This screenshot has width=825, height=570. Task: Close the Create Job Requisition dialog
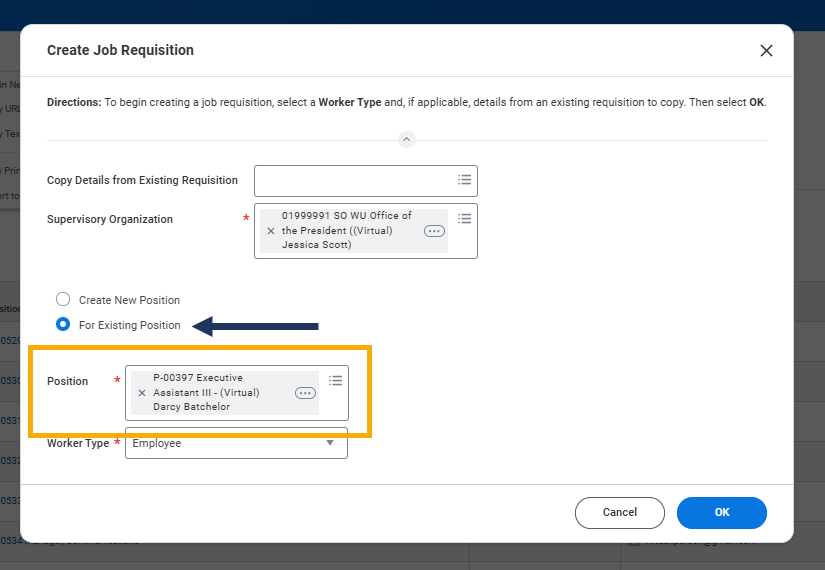[x=766, y=51]
